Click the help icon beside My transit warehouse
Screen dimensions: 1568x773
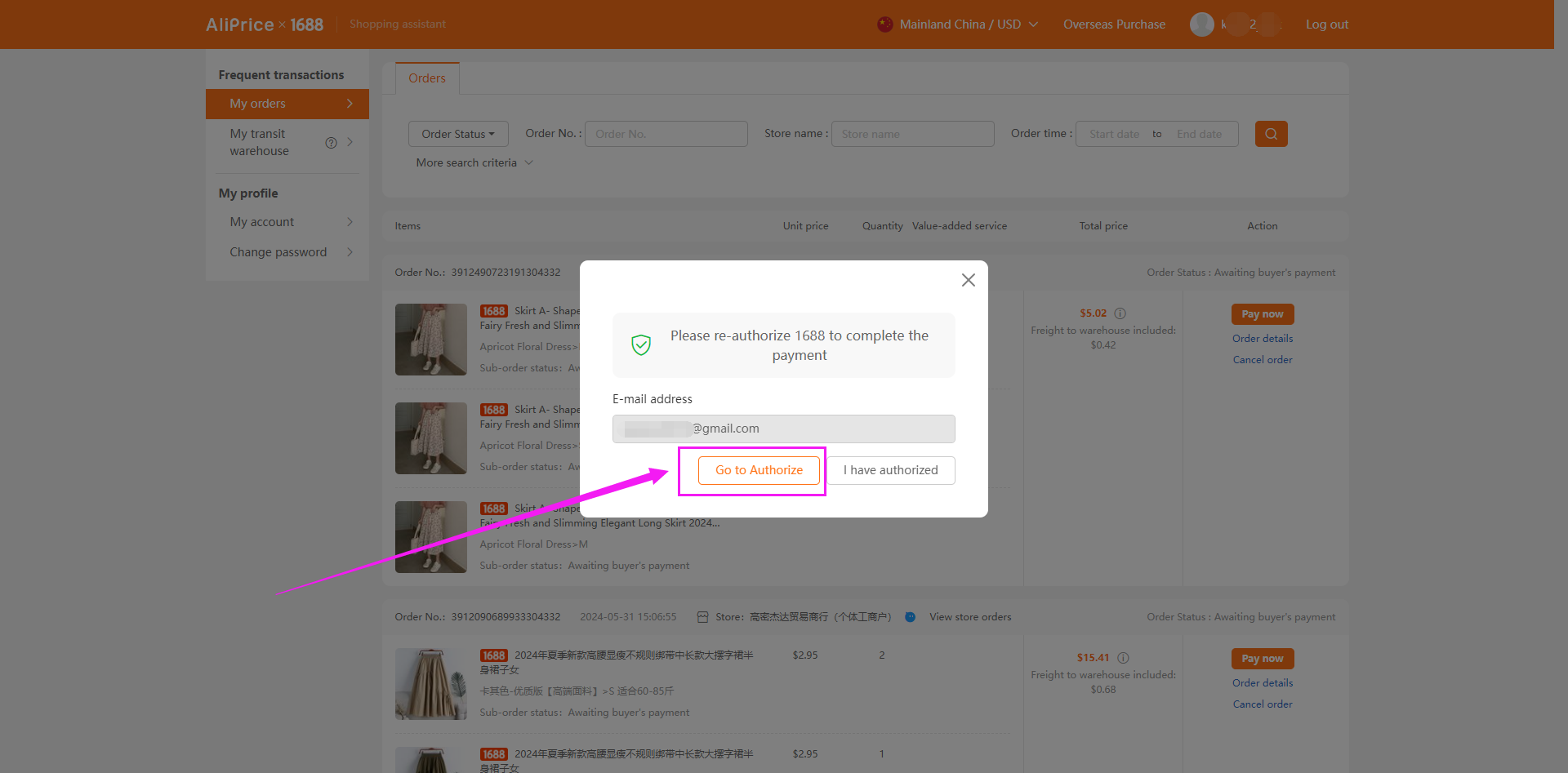[x=331, y=143]
